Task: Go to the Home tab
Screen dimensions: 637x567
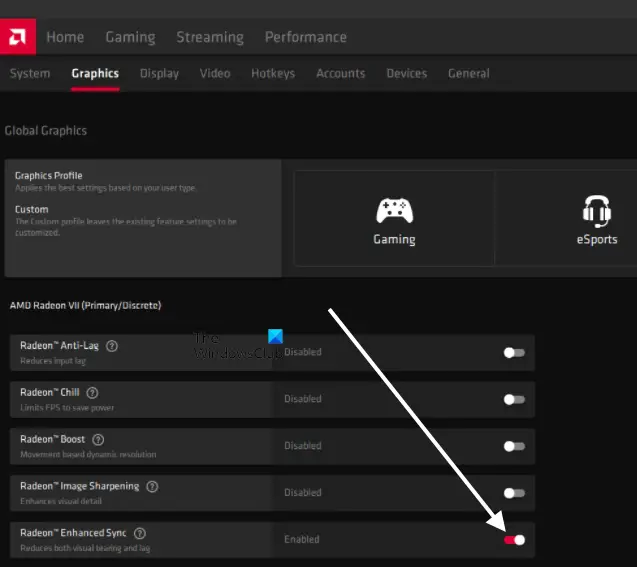Action: (65, 37)
